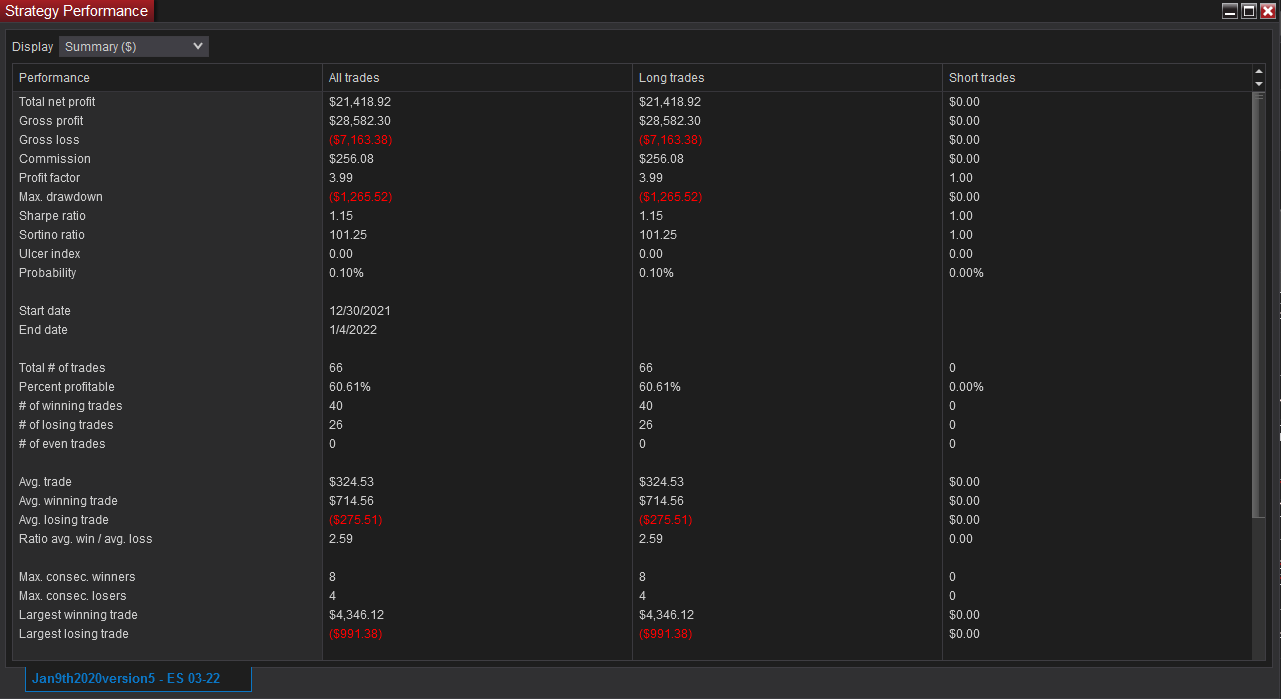The height and width of the screenshot is (699, 1281).
Task: Click the Short trades column header
Action: [x=1097, y=77]
